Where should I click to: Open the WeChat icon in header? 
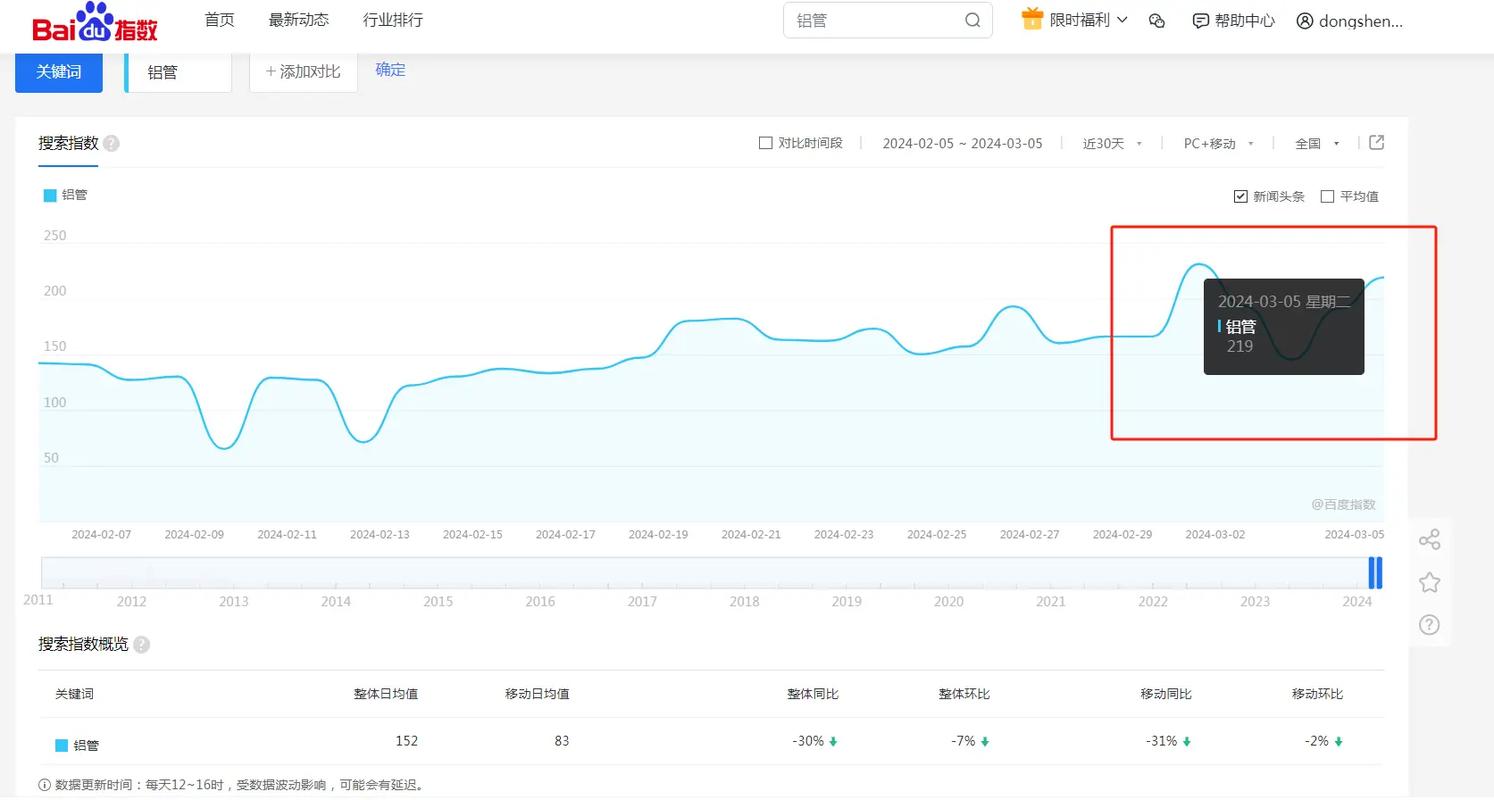pos(1157,20)
